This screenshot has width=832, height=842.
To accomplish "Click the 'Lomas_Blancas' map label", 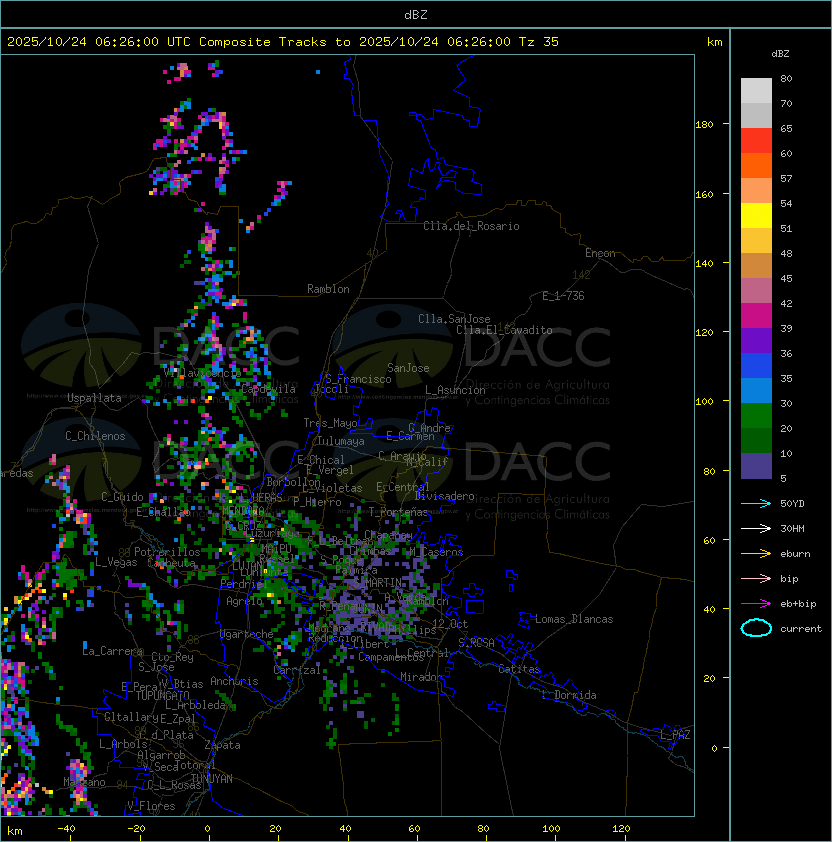I will (x=574, y=619).
